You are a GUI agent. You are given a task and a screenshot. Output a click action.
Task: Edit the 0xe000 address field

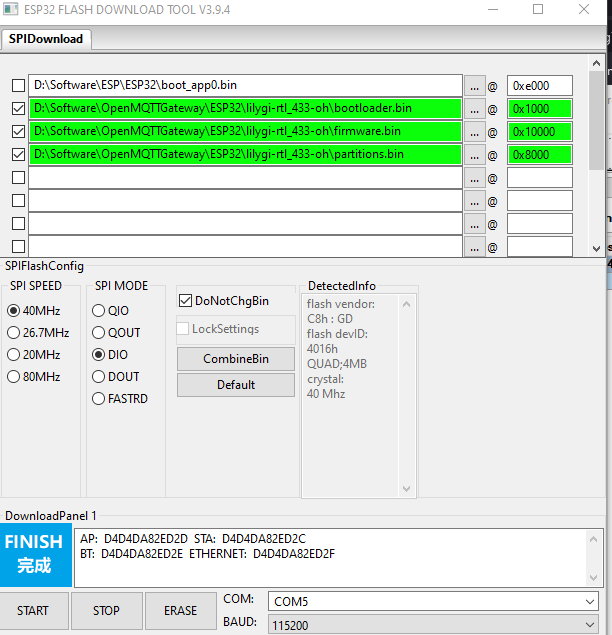539,86
